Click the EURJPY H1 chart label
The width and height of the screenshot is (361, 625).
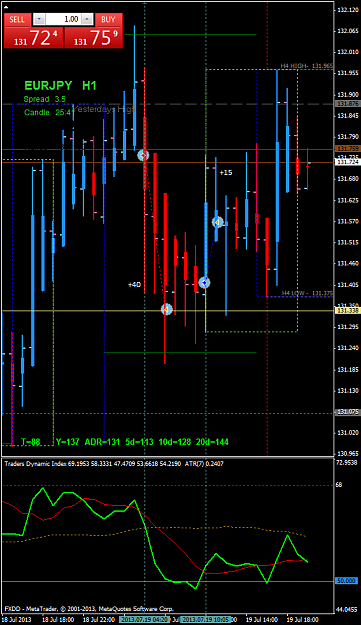pos(60,85)
